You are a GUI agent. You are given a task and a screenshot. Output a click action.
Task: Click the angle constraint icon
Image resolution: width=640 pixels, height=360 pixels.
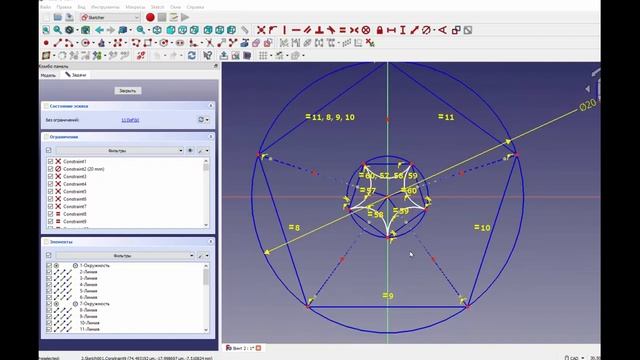[442, 30]
